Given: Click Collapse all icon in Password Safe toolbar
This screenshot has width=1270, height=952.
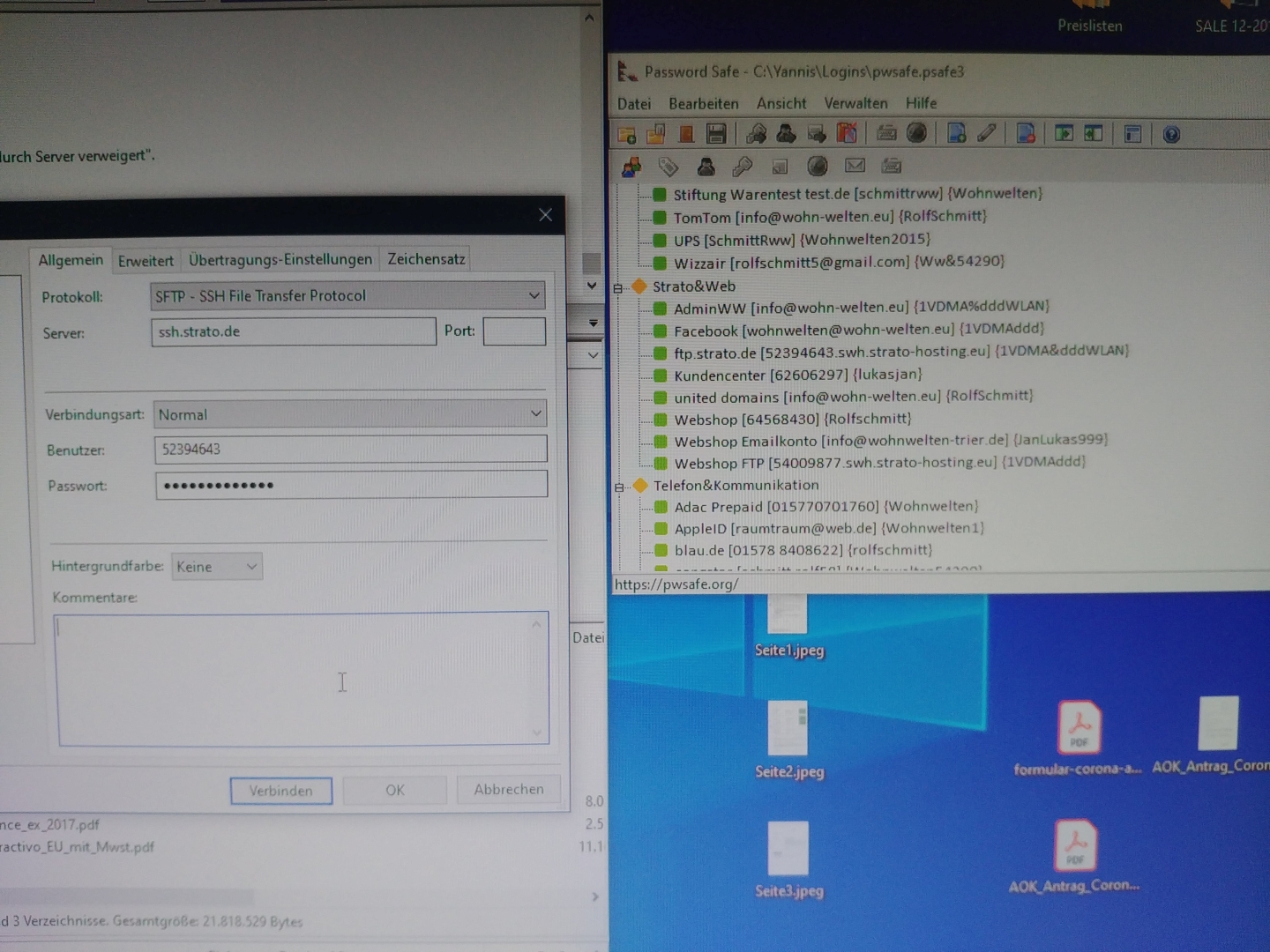Looking at the screenshot, I should tap(1094, 134).
